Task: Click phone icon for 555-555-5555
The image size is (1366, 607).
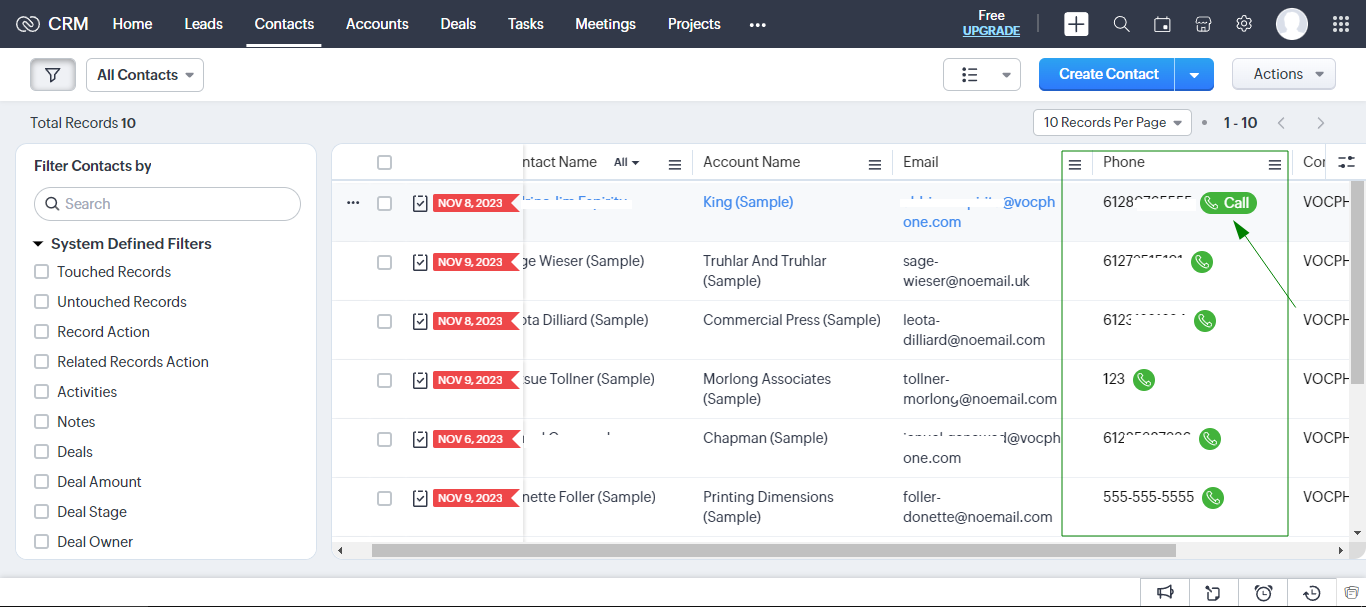Action: (1213, 497)
